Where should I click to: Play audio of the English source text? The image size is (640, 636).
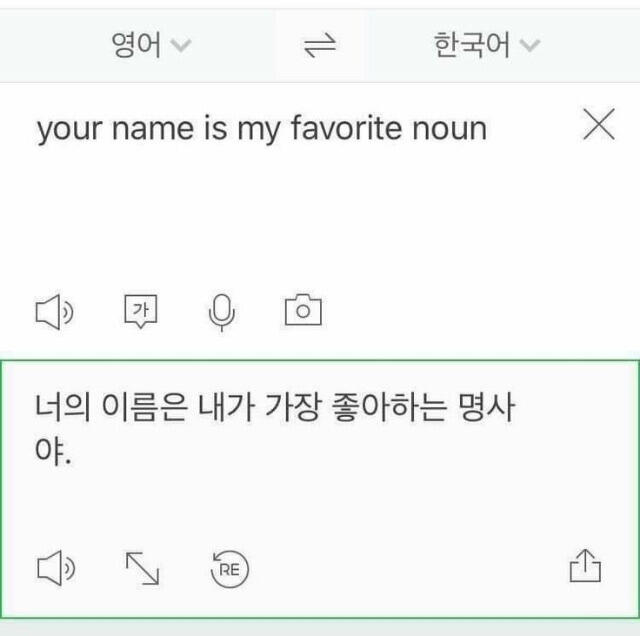pos(55,313)
